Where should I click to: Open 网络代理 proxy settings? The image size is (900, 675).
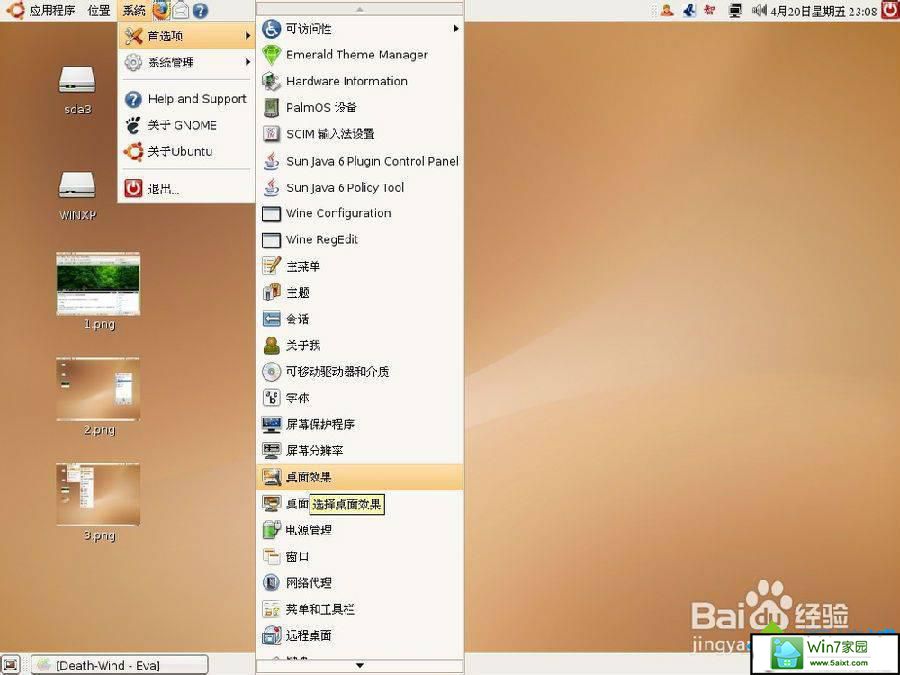(x=360, y=583)
